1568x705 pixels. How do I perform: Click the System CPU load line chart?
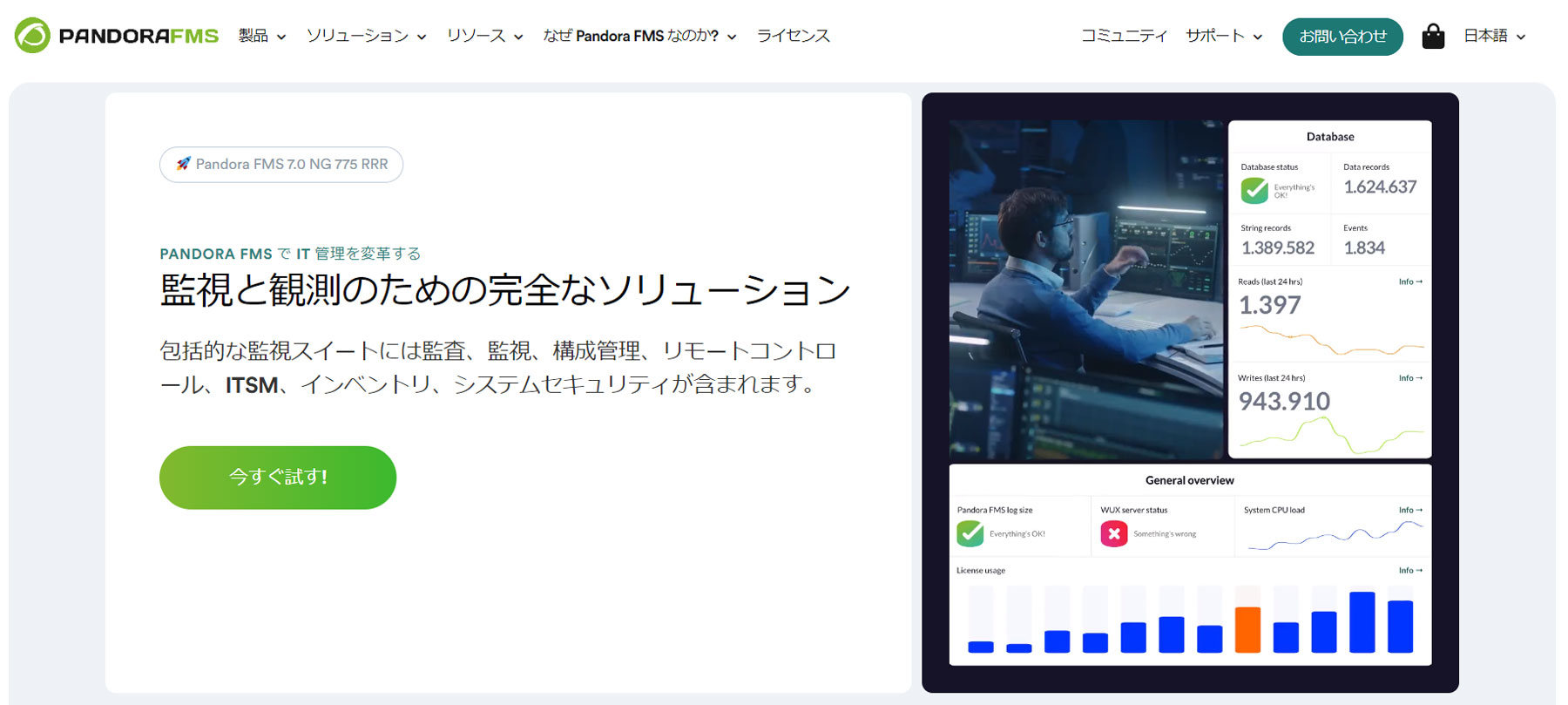pyautogui.click(x=1335, y=535)
